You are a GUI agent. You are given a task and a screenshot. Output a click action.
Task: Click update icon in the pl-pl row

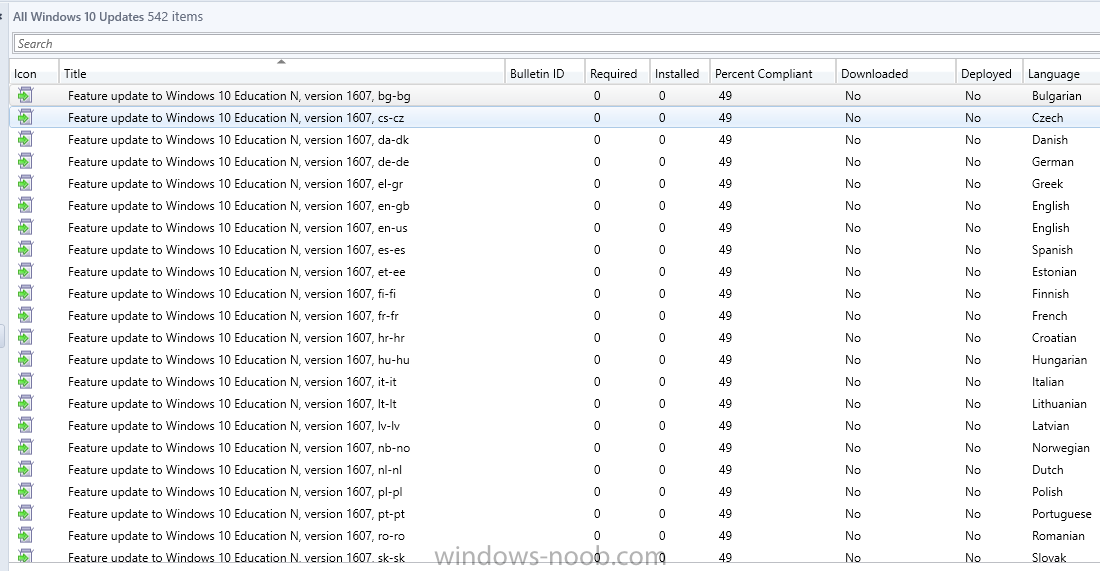(25, 491)
